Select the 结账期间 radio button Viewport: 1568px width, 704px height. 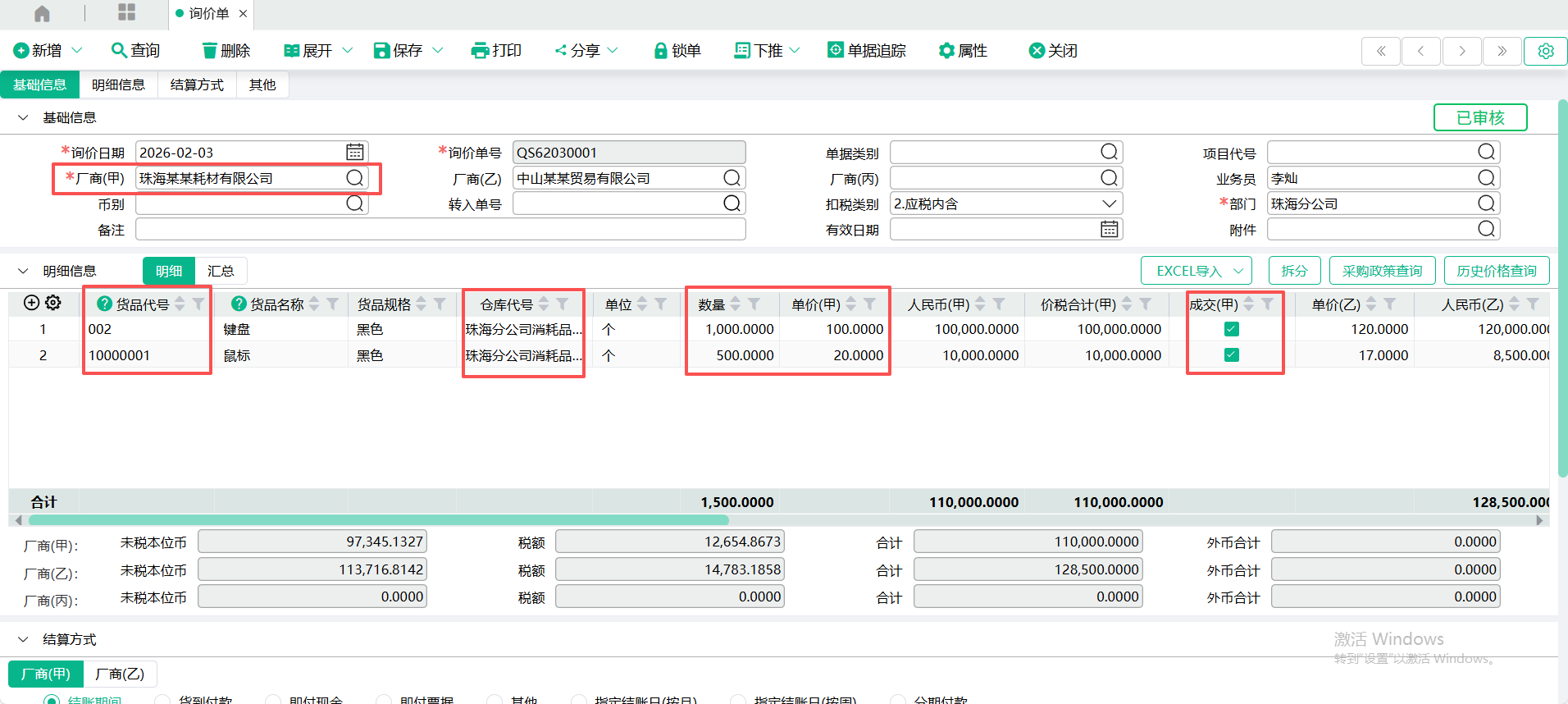click(52, 700)
